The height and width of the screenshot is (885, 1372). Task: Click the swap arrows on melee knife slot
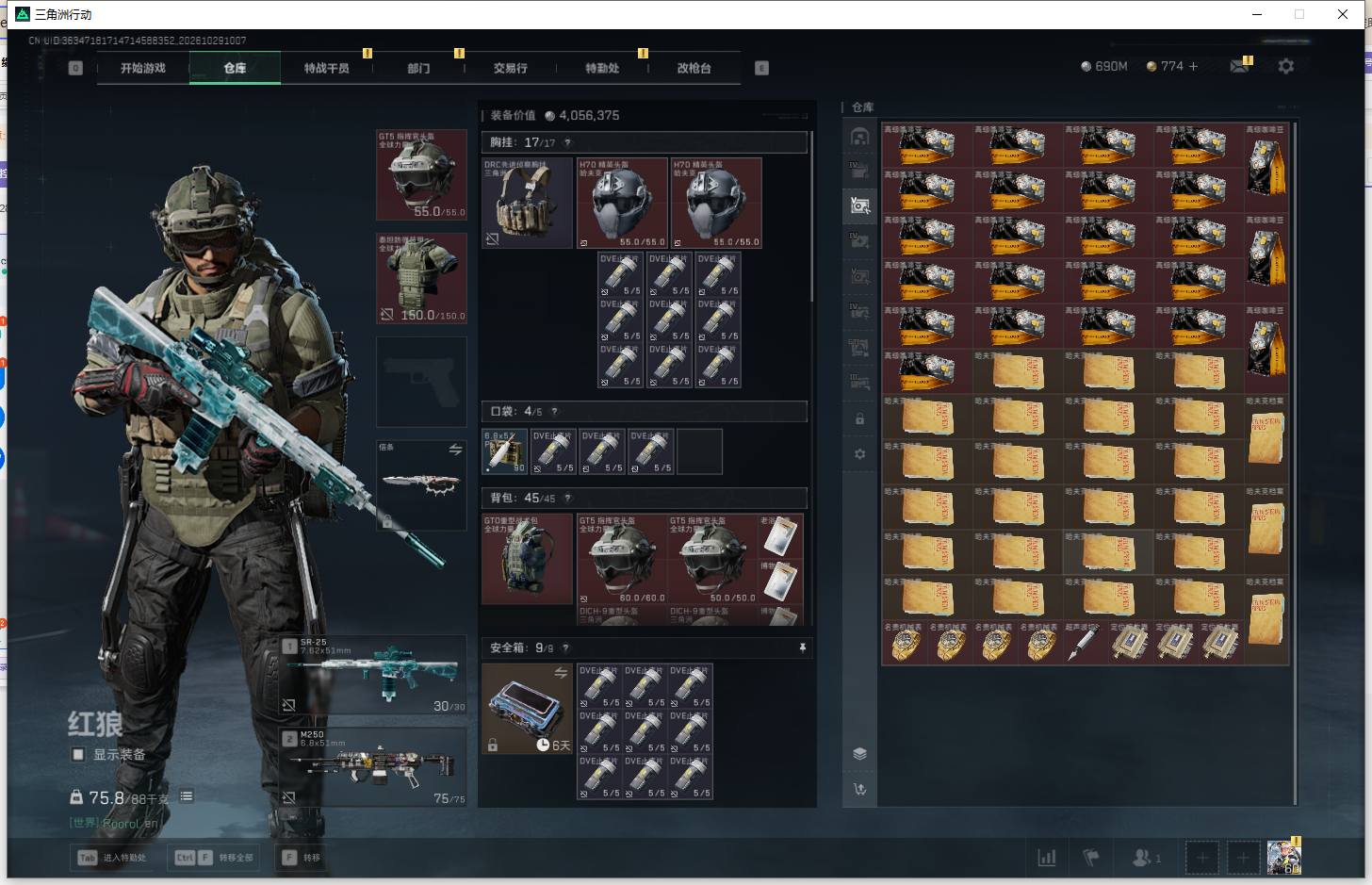(x=455, y=450)
